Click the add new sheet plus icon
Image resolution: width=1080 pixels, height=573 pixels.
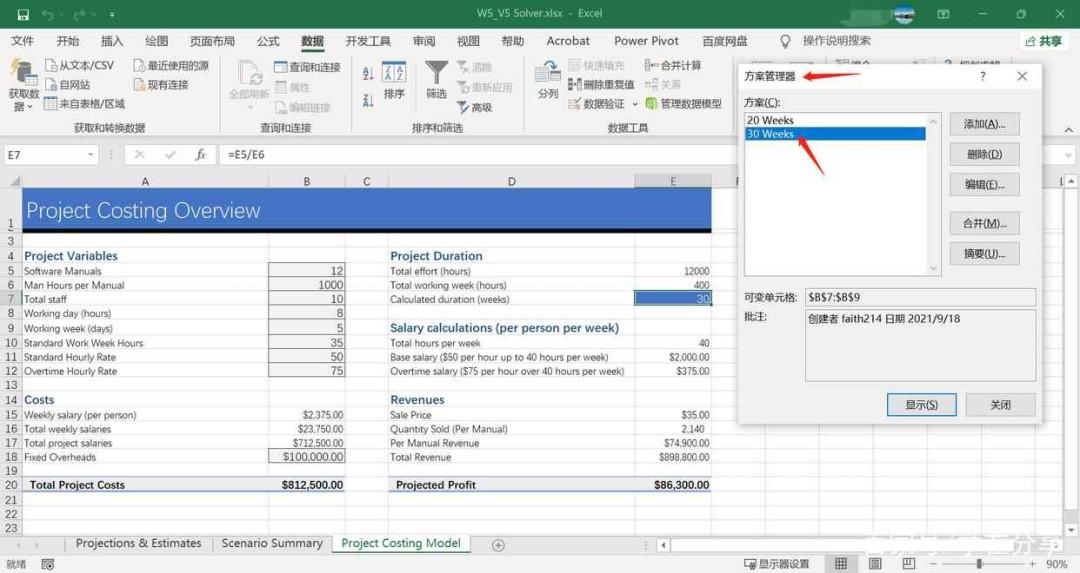[x=498, y=545]
